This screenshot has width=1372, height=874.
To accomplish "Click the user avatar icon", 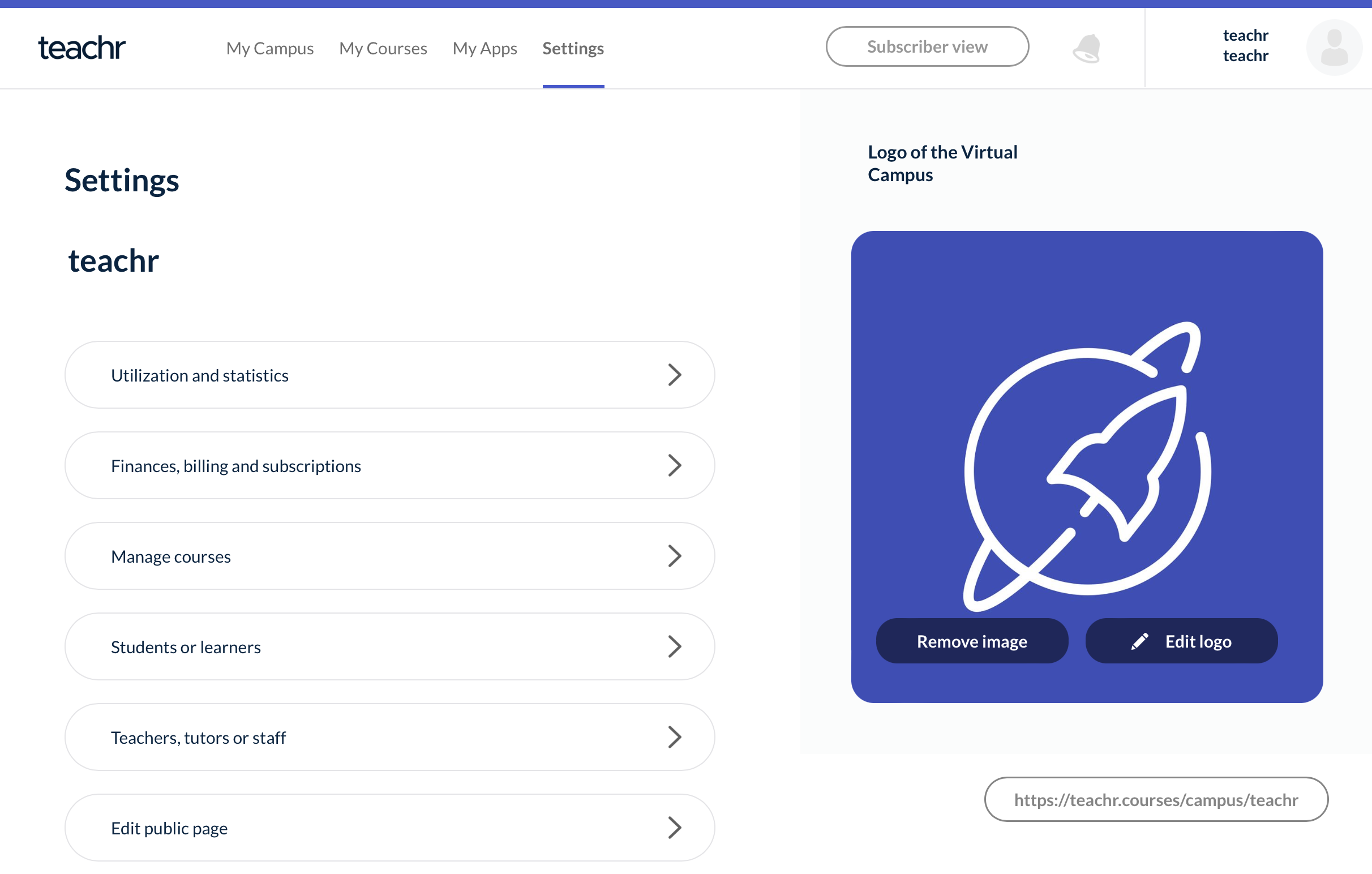I will coord(1334,48).
